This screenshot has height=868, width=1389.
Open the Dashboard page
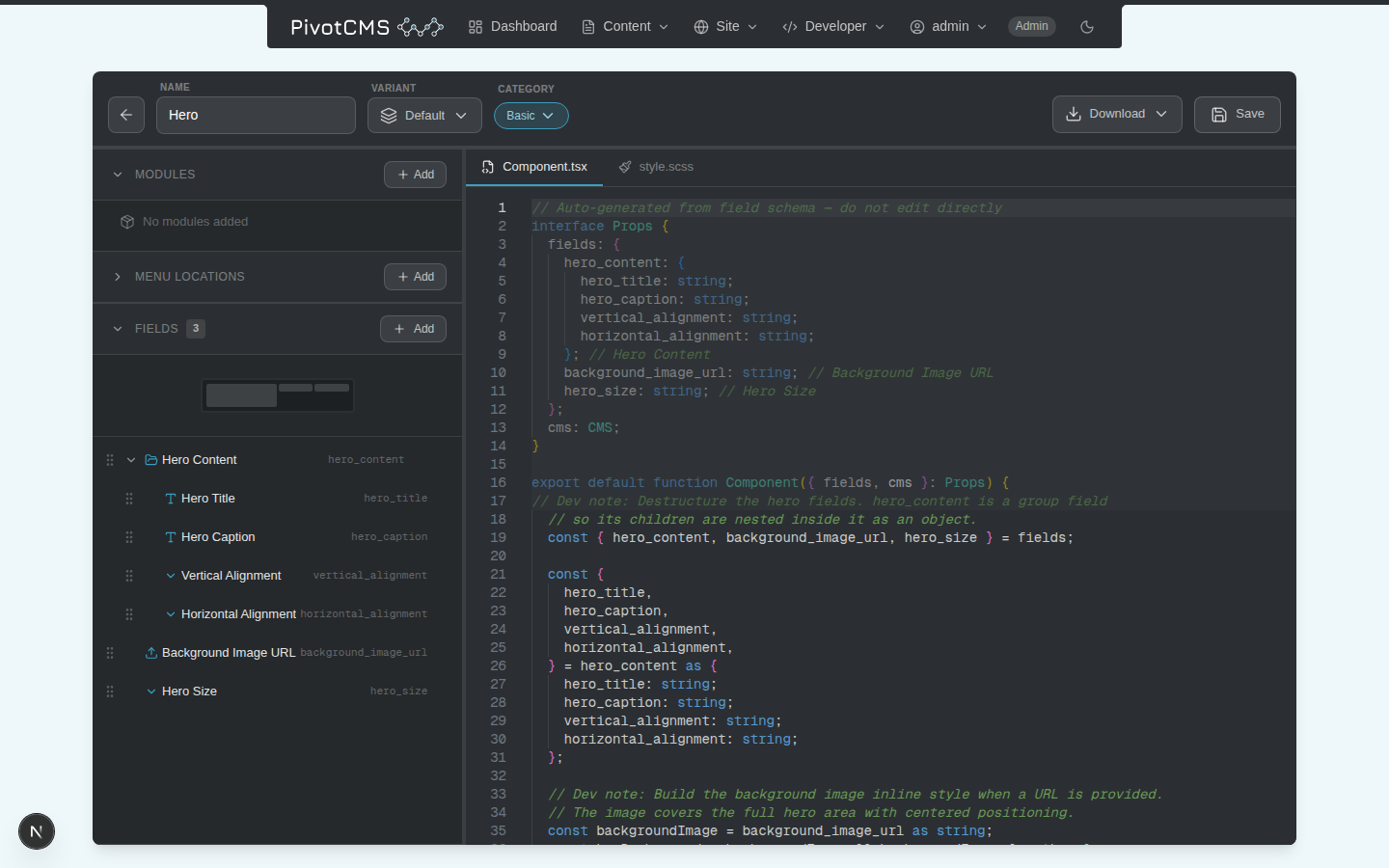coord(512,27)
